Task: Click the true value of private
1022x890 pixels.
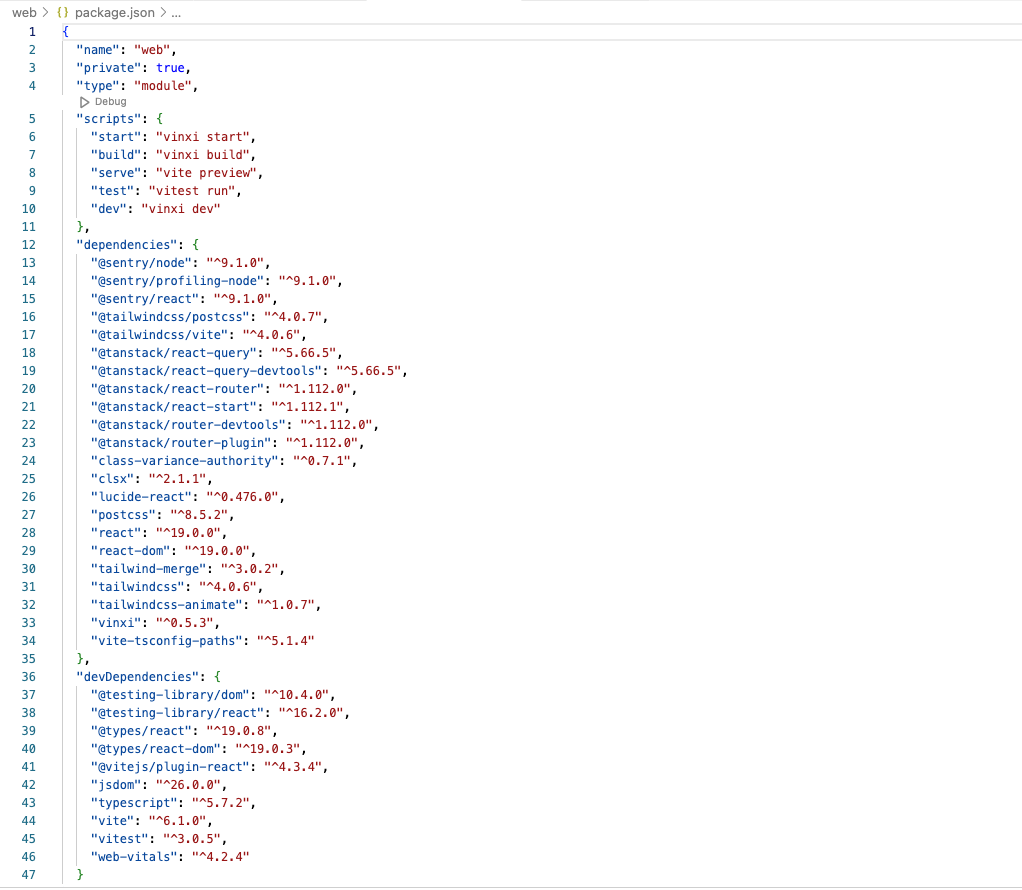Action: point(170,68)
